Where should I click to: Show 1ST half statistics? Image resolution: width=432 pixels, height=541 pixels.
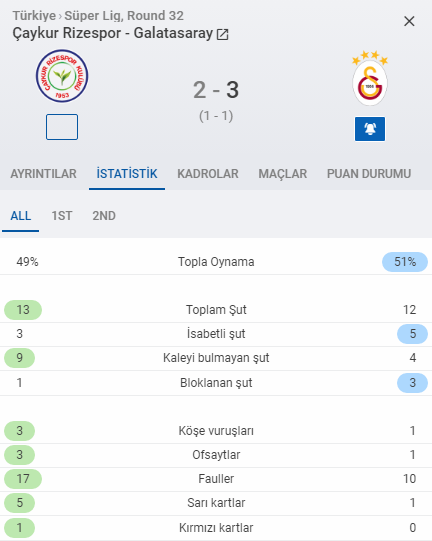tap(62, 216)
